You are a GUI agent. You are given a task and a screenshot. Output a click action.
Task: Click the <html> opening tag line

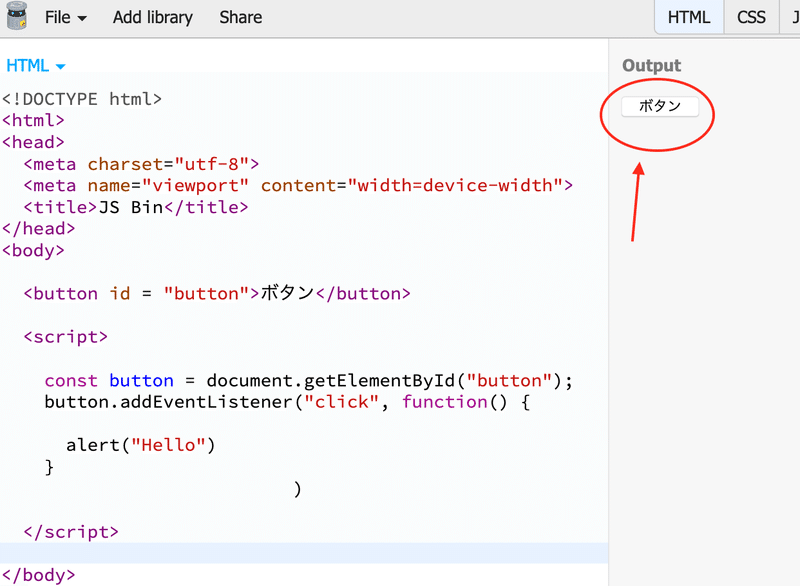click(x=33, y=120)
